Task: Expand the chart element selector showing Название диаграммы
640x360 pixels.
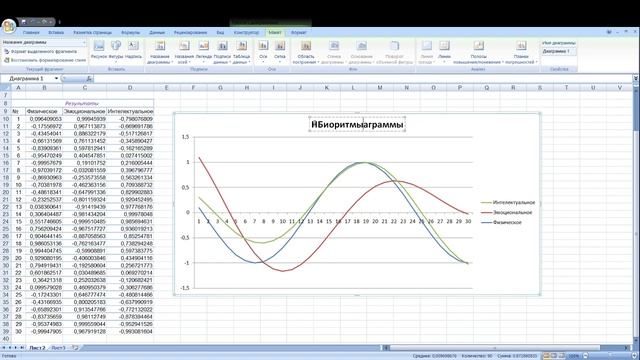Action: click(x=84, y=42)
